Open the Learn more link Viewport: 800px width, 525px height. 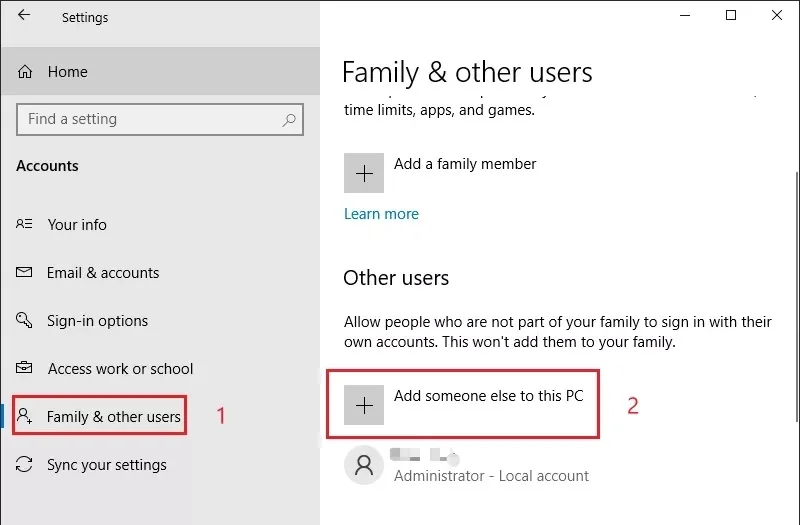click(x=381, y=214)
